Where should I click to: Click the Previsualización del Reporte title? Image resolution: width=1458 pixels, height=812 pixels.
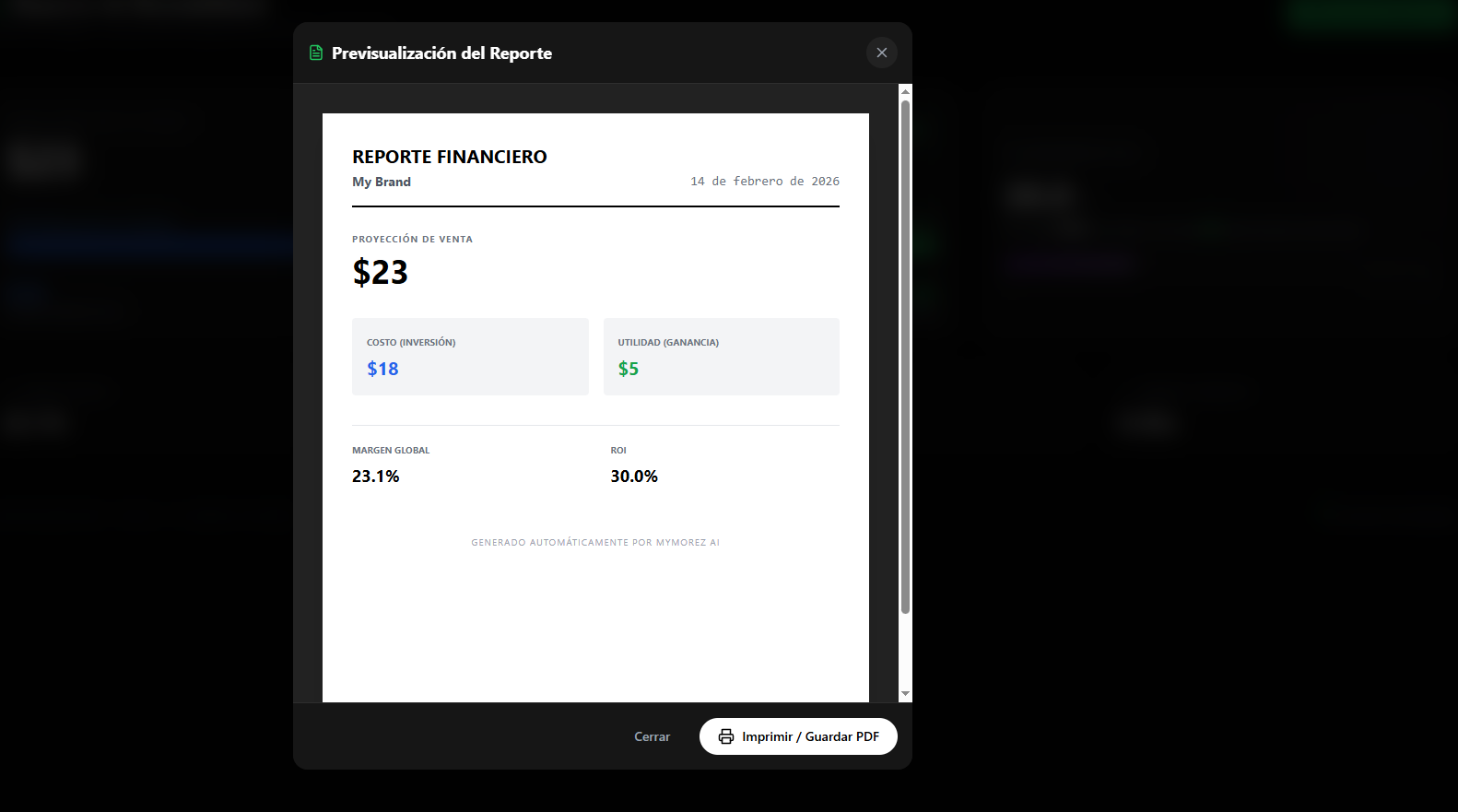click(441, 53)
